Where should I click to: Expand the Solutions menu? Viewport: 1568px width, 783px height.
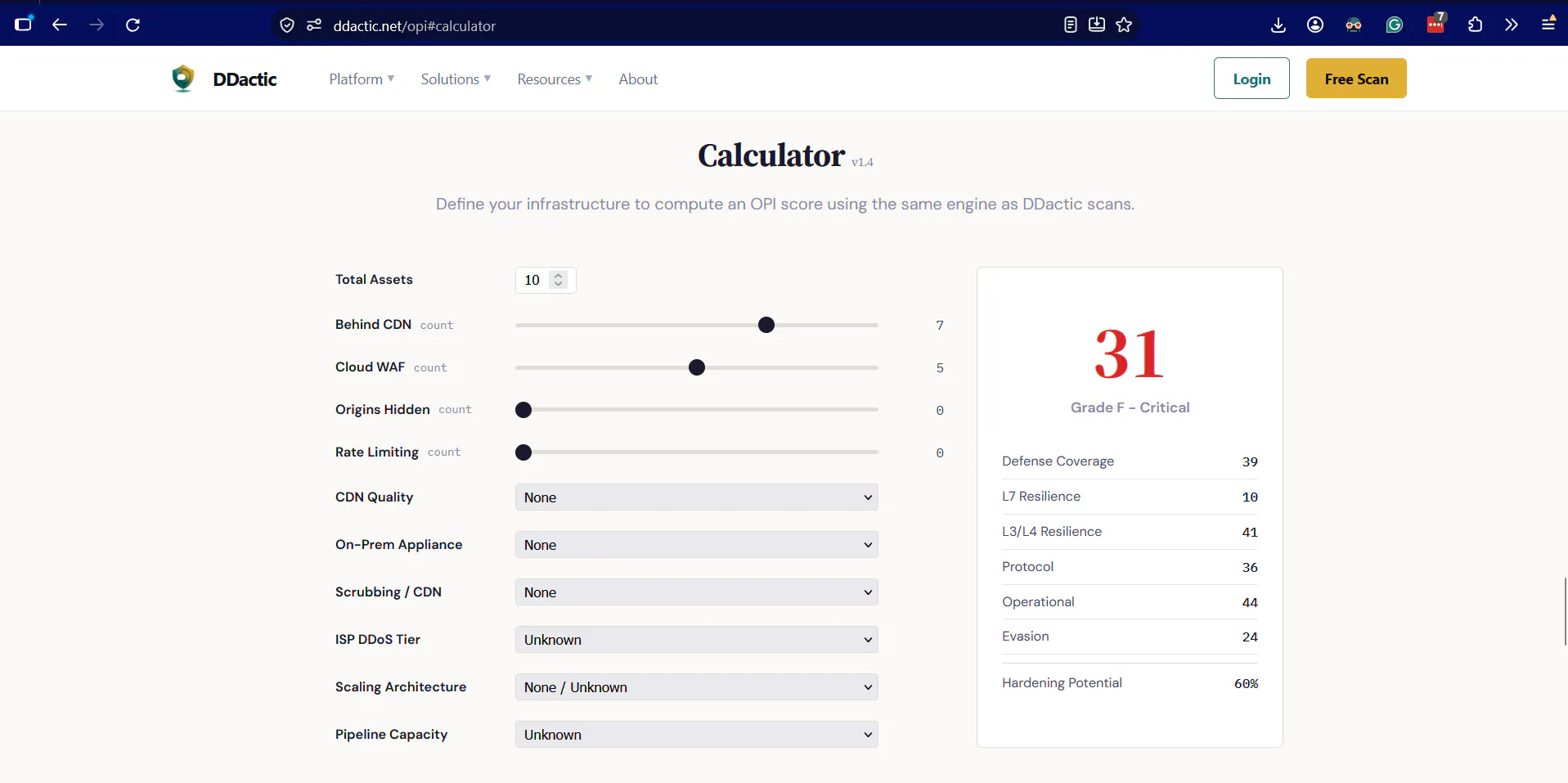point(456,79)
